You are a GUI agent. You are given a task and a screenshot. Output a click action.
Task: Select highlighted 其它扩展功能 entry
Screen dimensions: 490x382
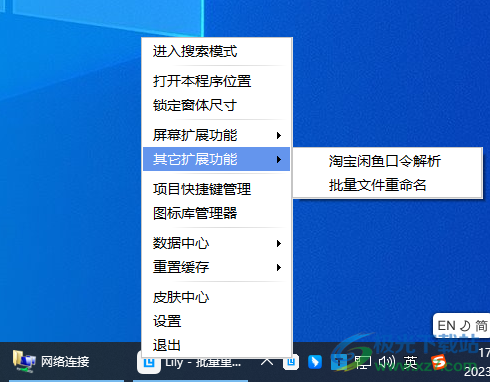click(217, 159)
